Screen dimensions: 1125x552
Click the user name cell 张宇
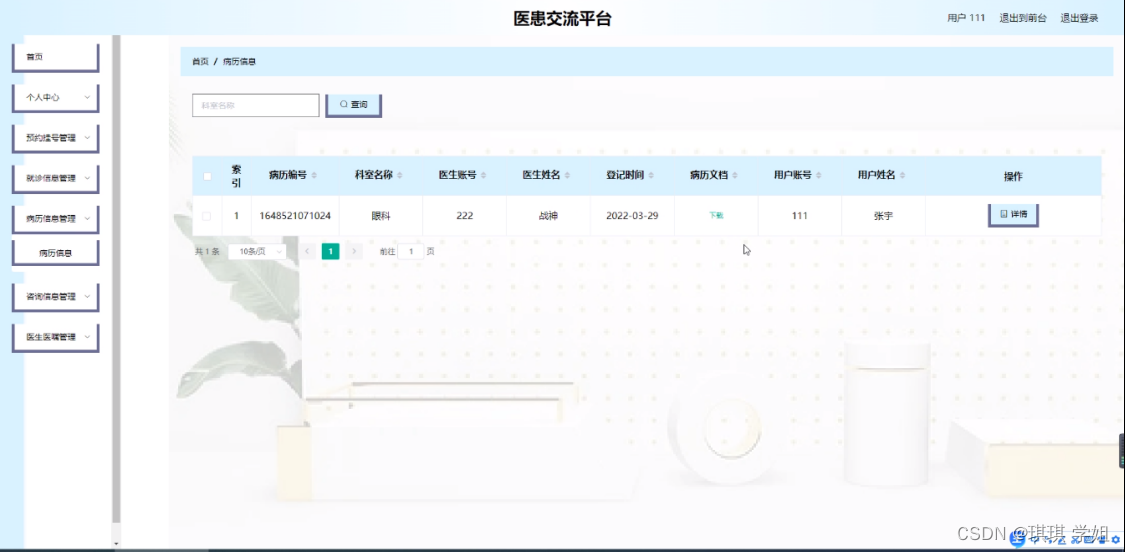click(883, 215)
